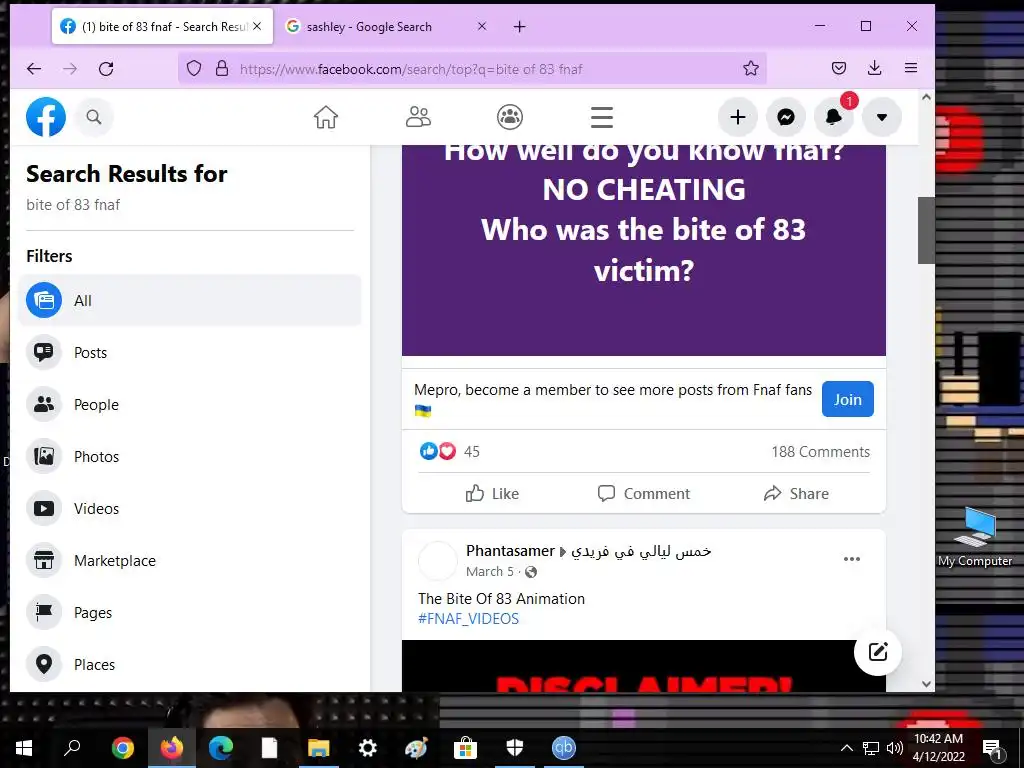View the 45 reactions count
1024x768 pixels.
(472, 452)
